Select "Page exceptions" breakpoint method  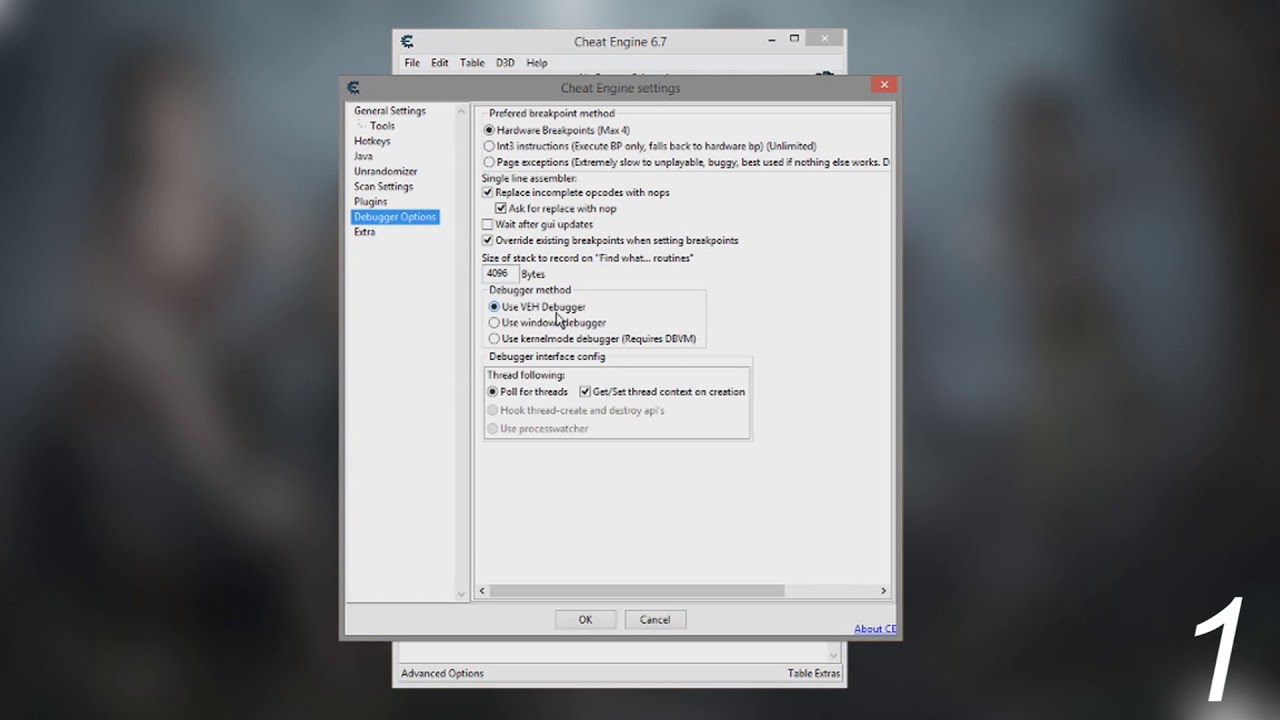point(489,162)
